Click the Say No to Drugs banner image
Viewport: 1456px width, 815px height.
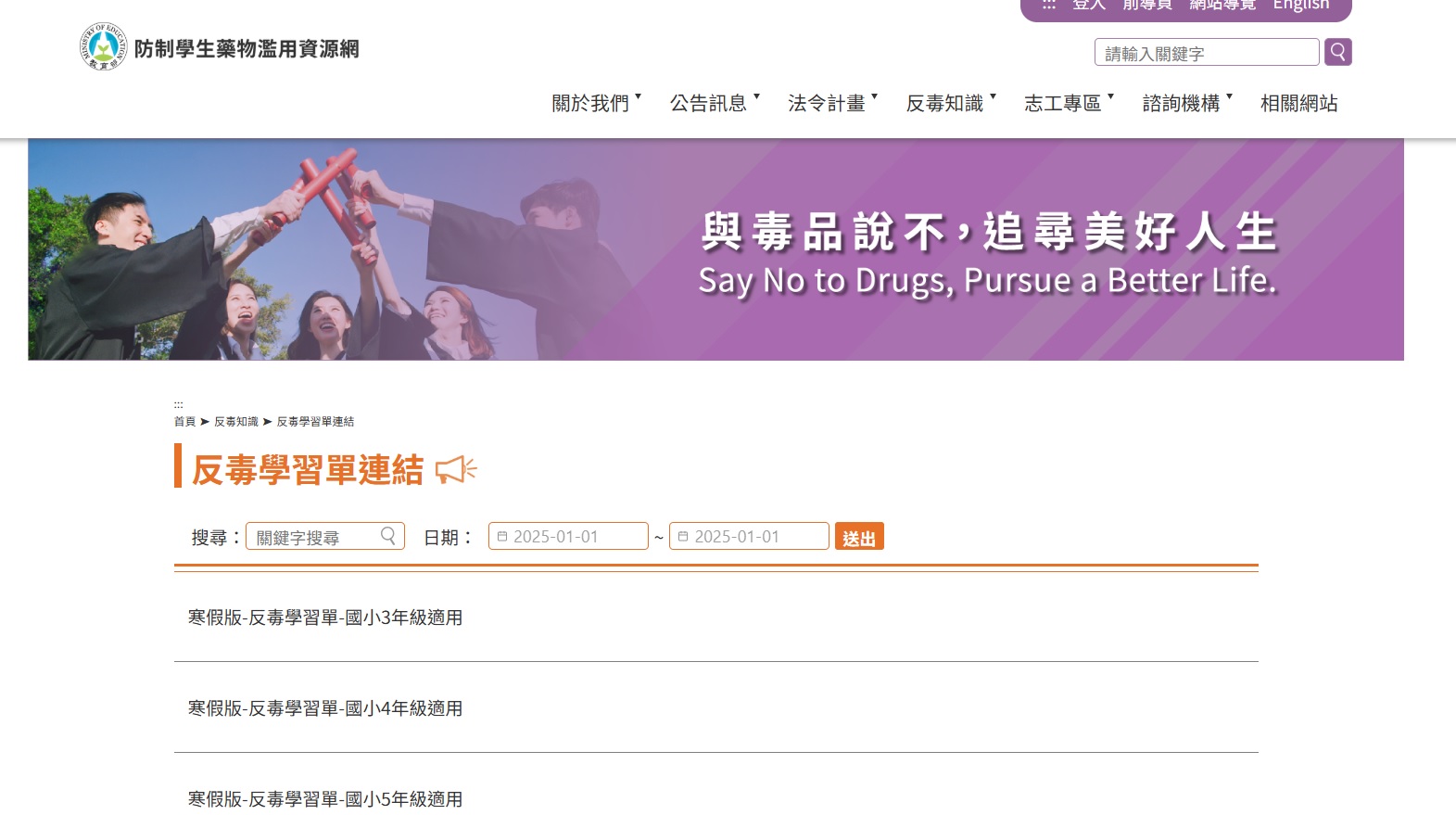(x=715, y=249)
